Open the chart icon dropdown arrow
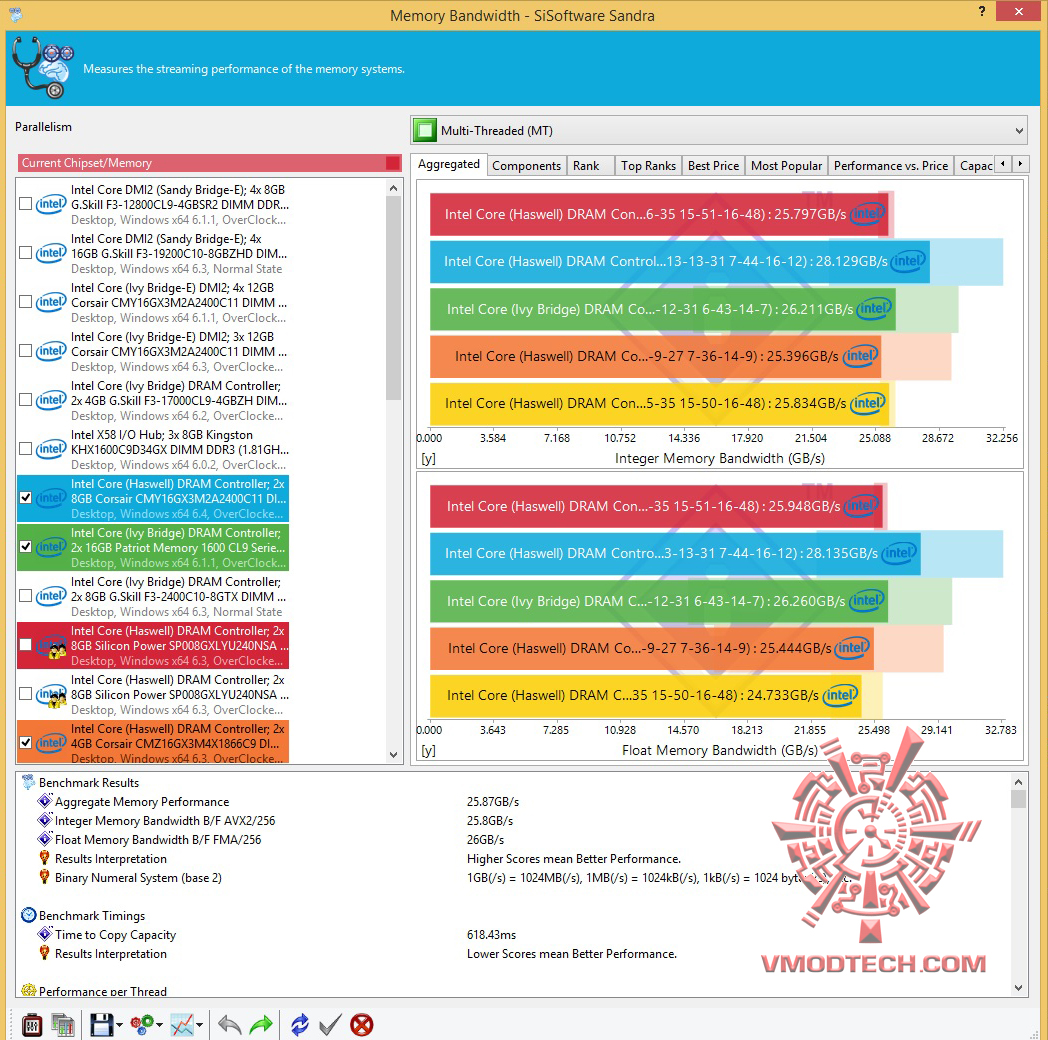Image resolution: width=1048 pixels, height=1040 pixels. pyautogui.click(x=199, y=1025)
